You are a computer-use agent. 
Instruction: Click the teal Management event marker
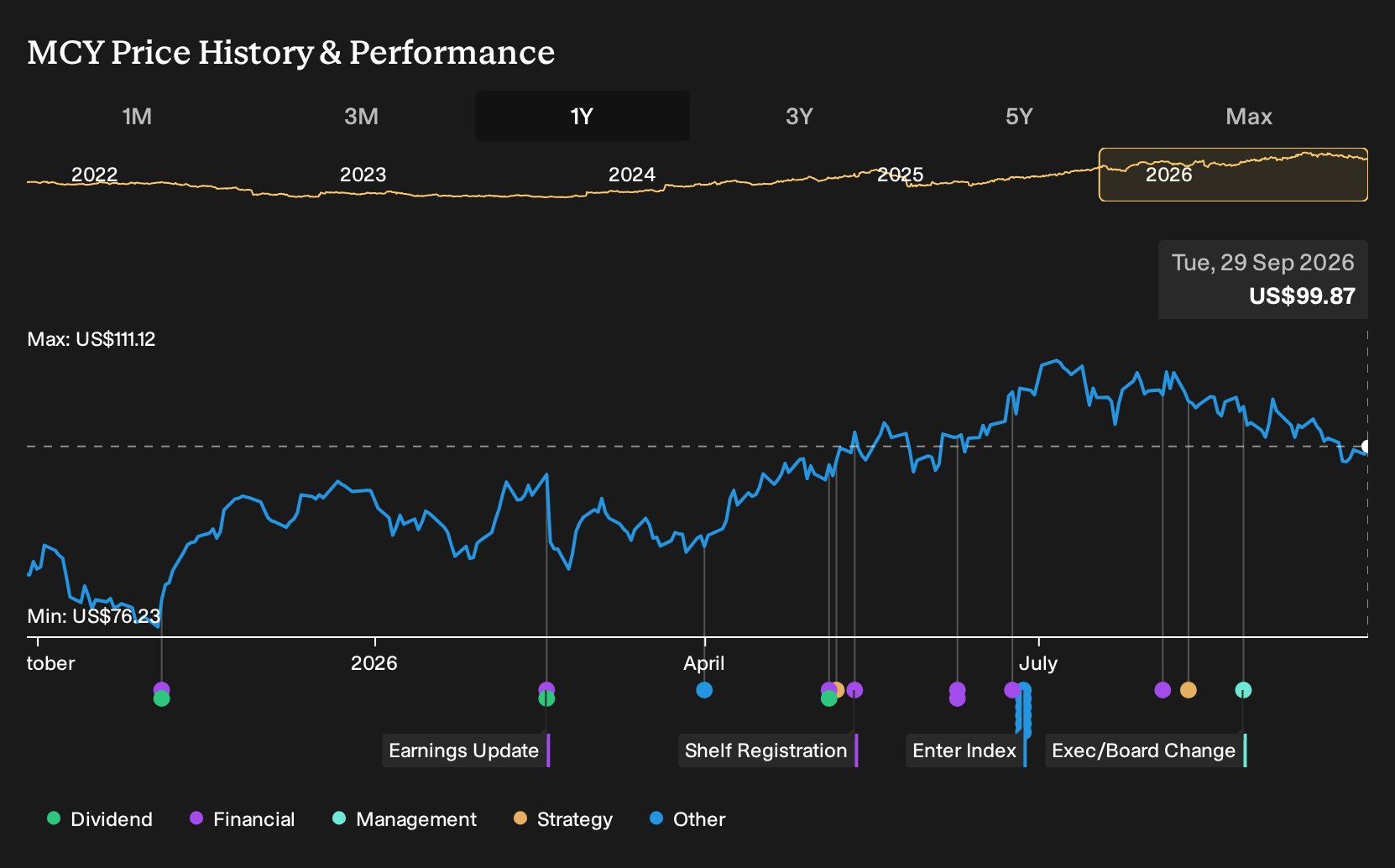coord(1243,690)
